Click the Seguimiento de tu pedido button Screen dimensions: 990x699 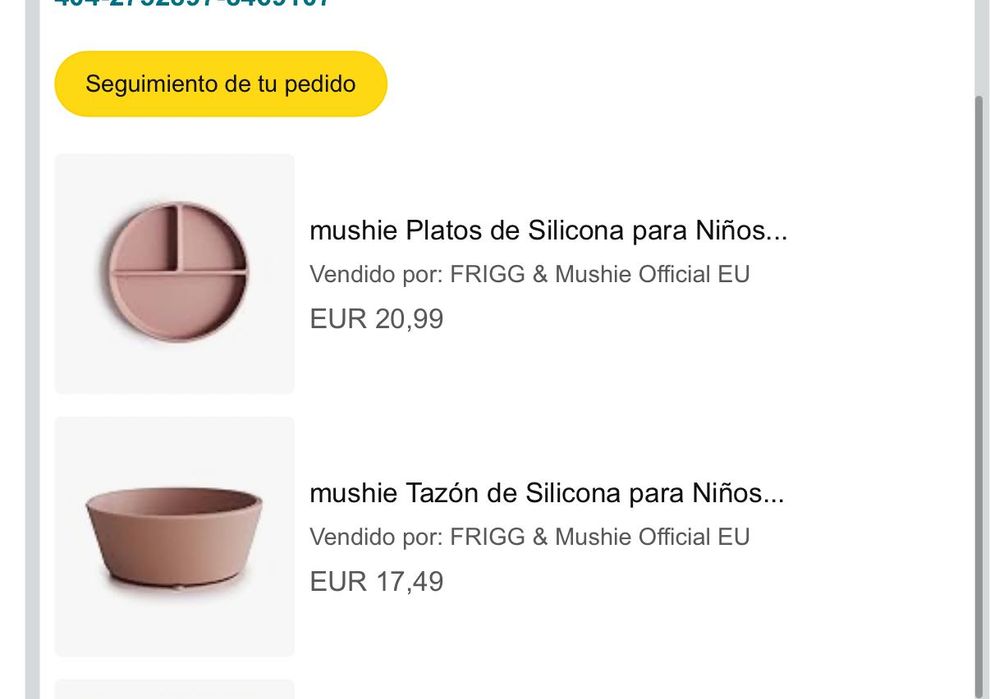220,84
